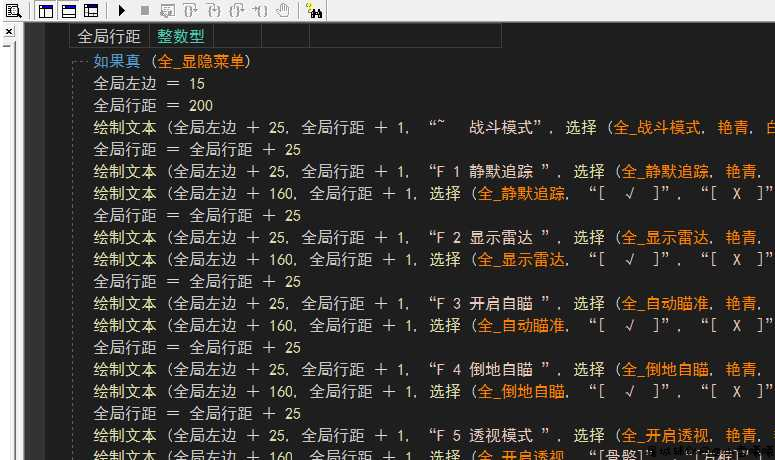
Task: Click the string "F 5 透视模式"
Action: tap(490, 435)
